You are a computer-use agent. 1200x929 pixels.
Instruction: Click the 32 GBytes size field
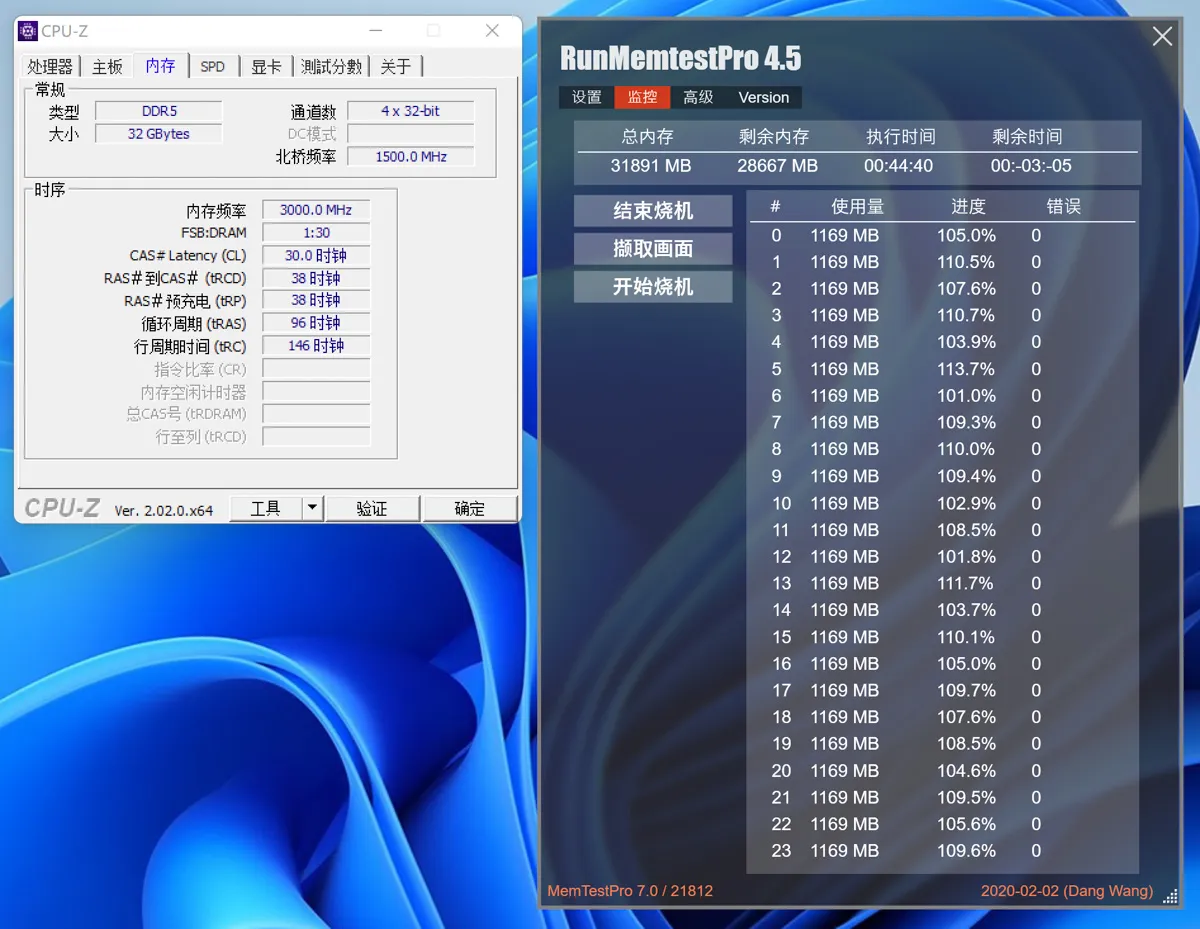pyautogui.click(x=159, y=134)
